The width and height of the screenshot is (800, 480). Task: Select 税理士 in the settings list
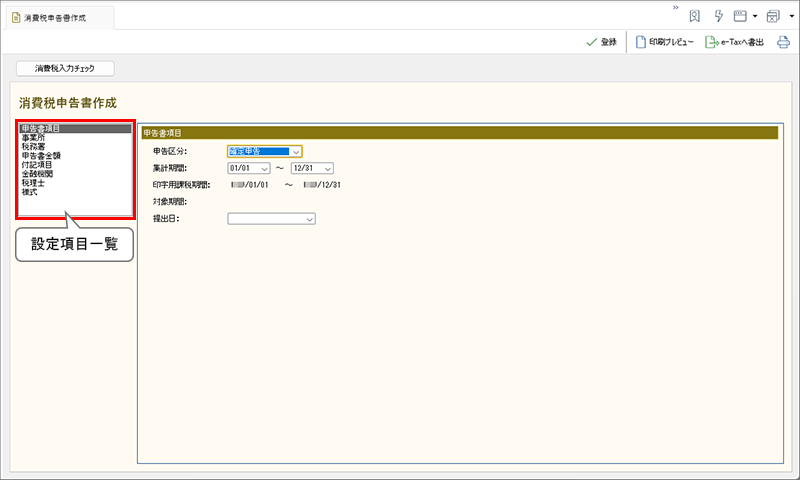(x=33, y=183)
